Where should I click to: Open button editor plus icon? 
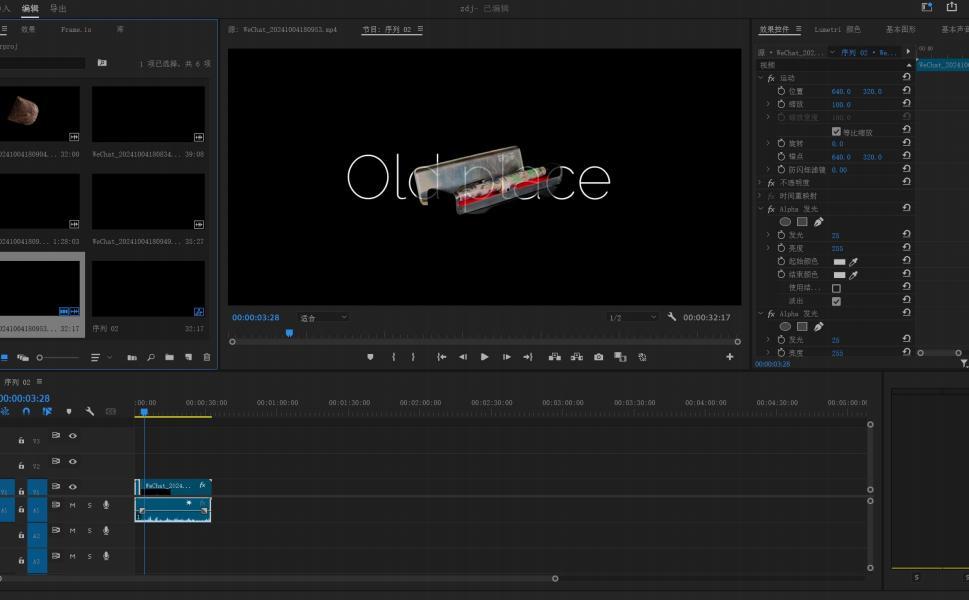click(x=730, y=357)
